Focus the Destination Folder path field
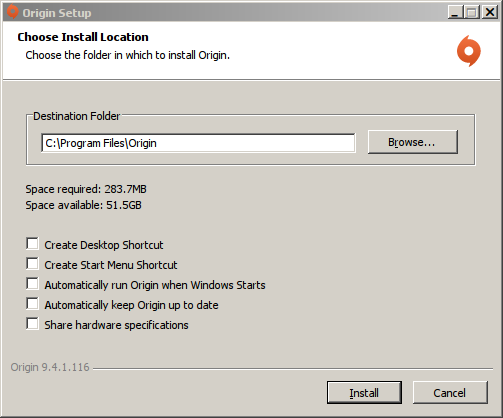 tap(198, 143)
